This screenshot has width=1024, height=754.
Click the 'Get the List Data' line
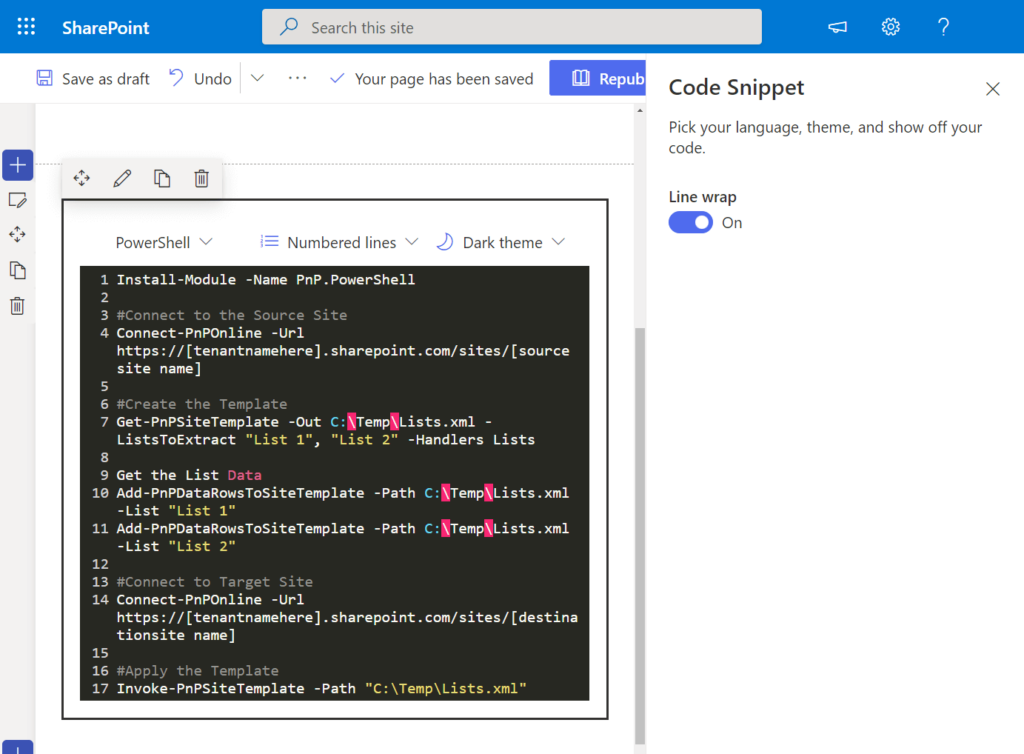coord(189,475)
